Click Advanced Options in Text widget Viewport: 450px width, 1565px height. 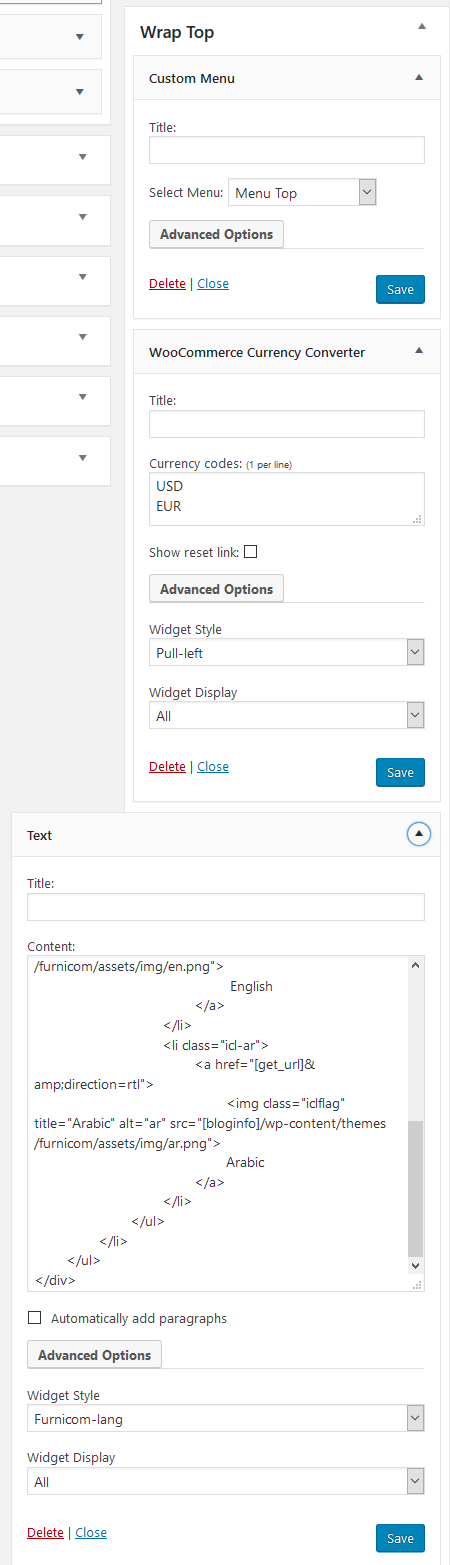95,1355
